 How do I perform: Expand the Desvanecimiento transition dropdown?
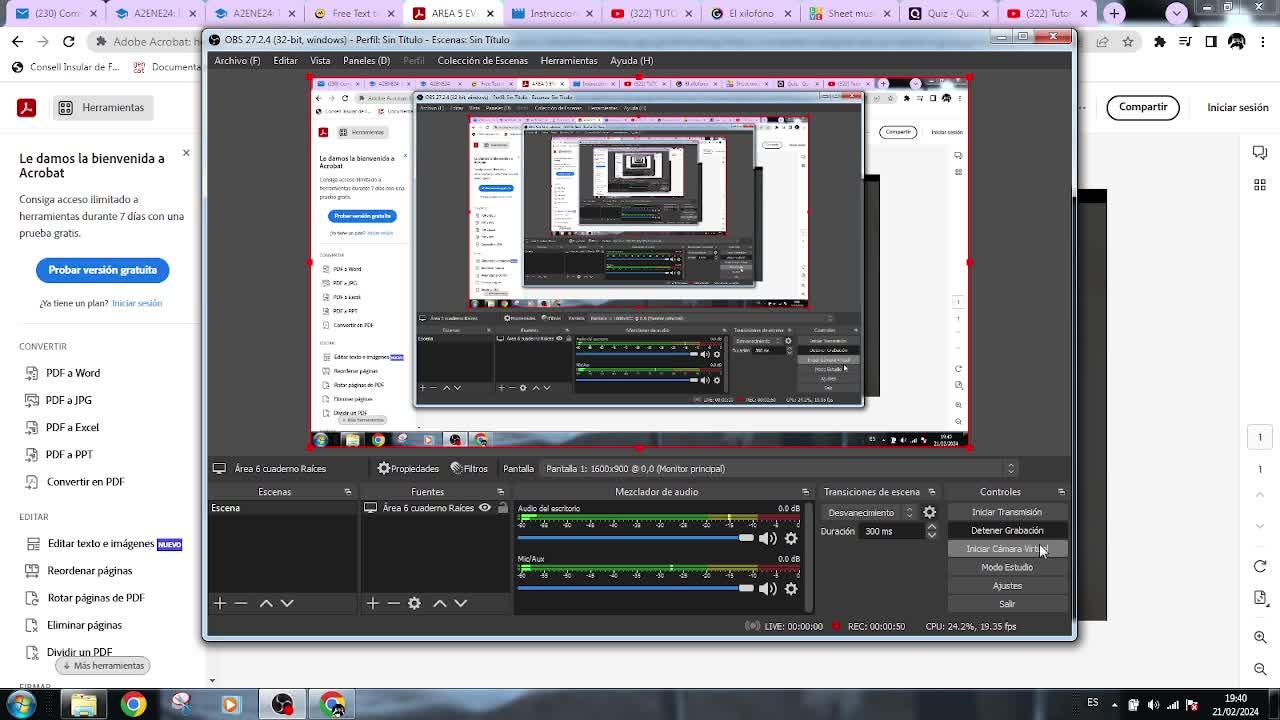coord(908,512)
